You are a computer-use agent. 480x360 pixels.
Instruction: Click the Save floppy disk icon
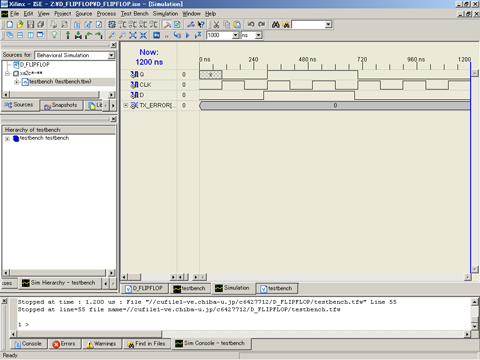point(30,24)
